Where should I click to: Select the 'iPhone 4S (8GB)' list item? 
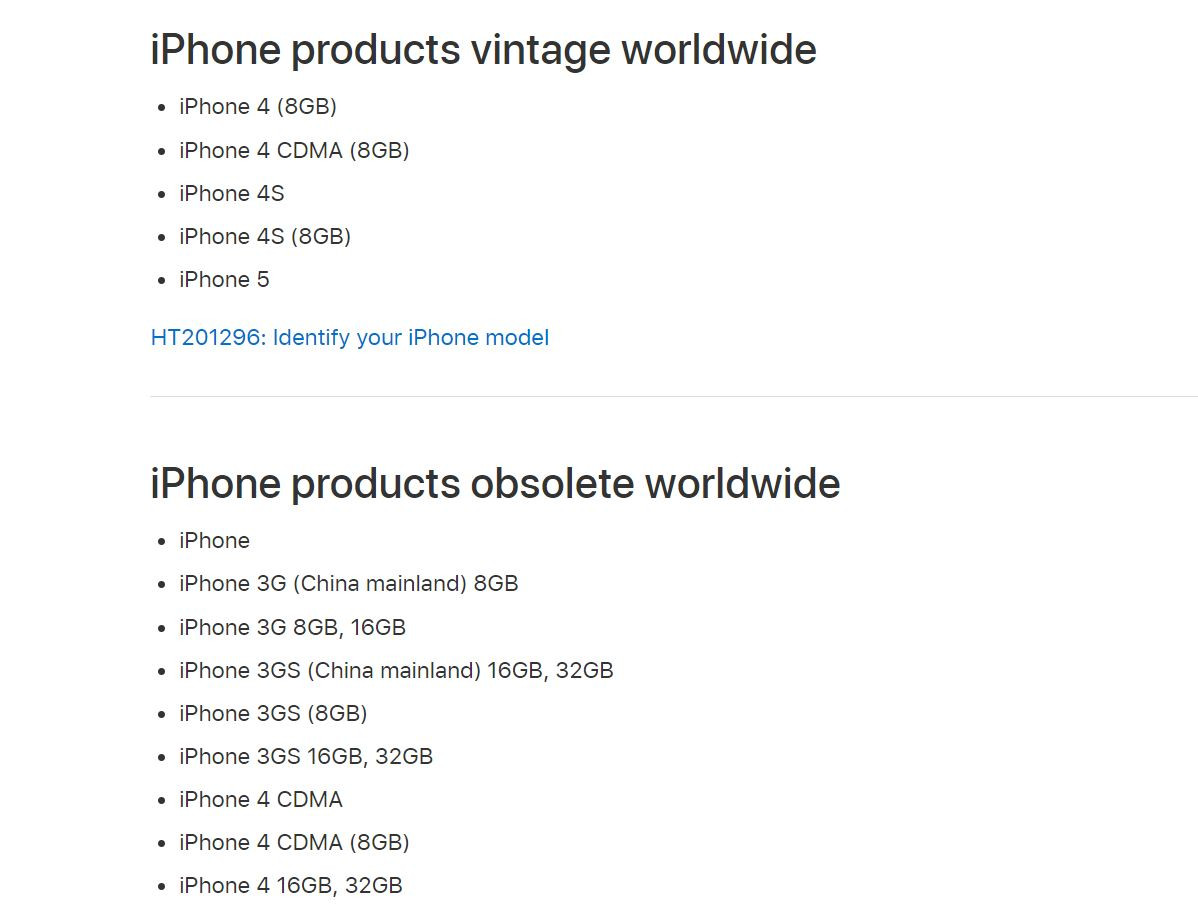pos(265,236)
